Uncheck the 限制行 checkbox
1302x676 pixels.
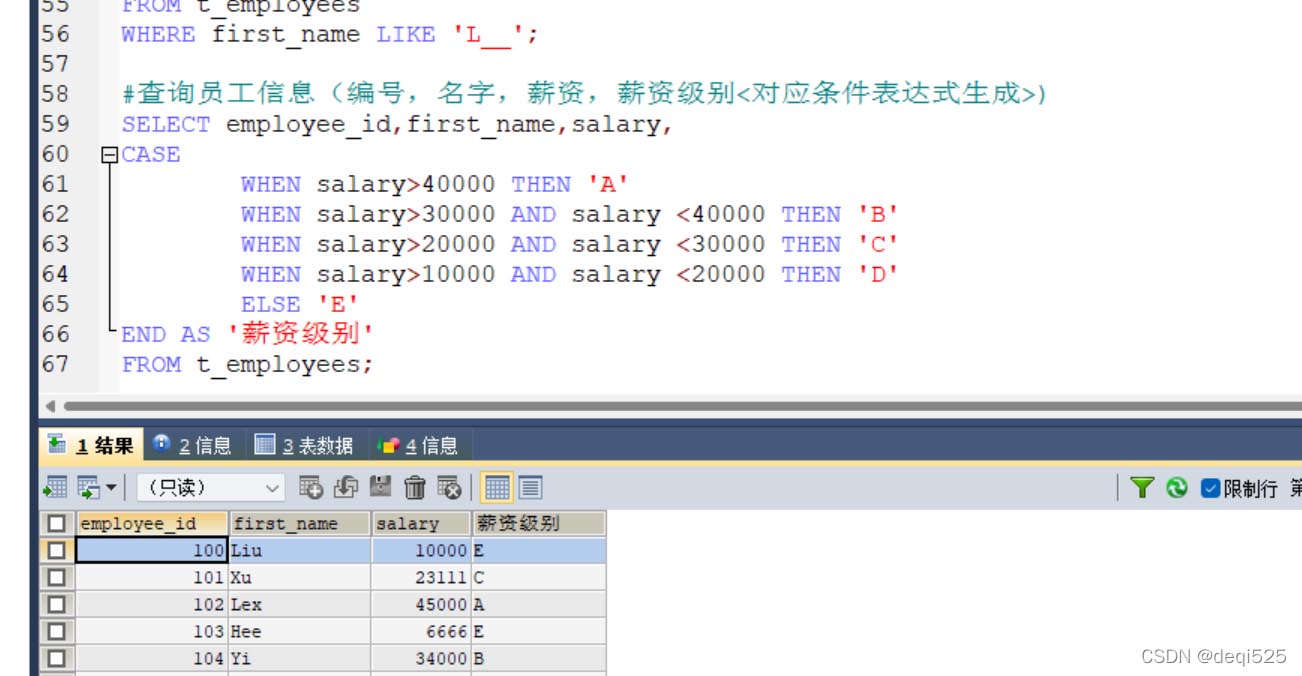1210,488
